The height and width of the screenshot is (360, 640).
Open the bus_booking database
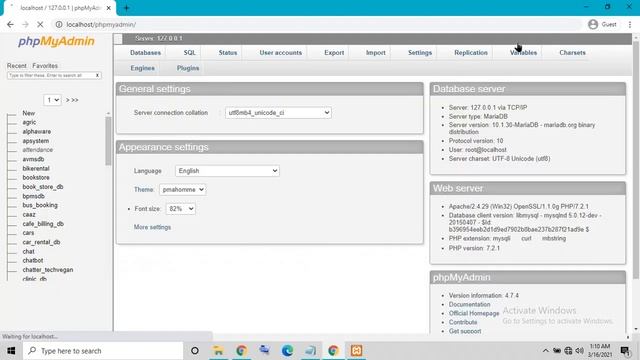coord(40,205)
